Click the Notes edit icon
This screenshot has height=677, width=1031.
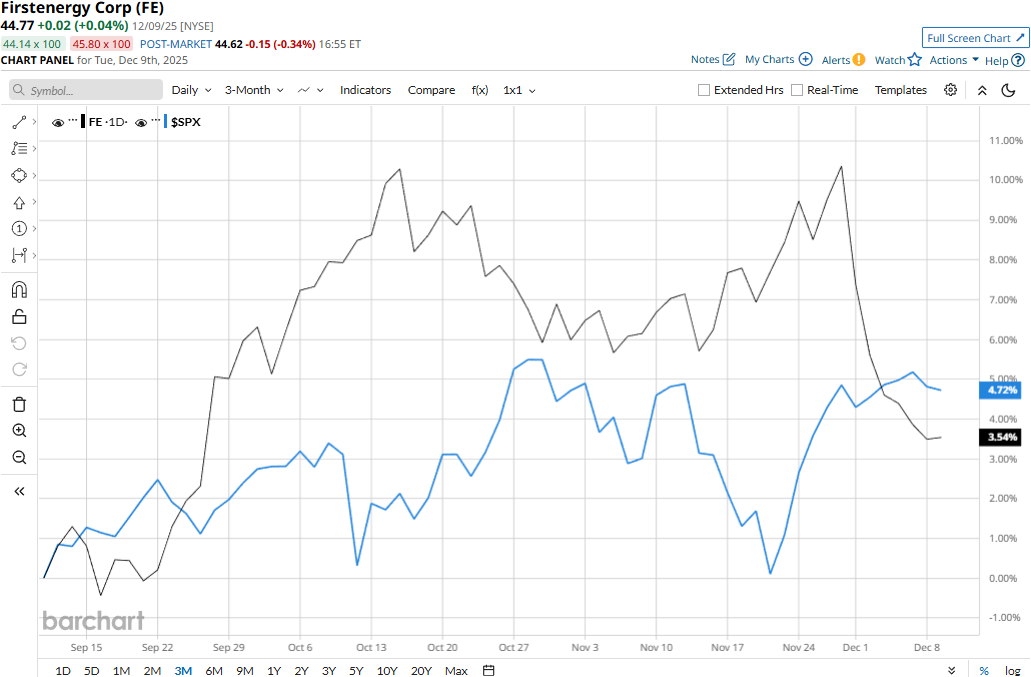coord(729,59)
